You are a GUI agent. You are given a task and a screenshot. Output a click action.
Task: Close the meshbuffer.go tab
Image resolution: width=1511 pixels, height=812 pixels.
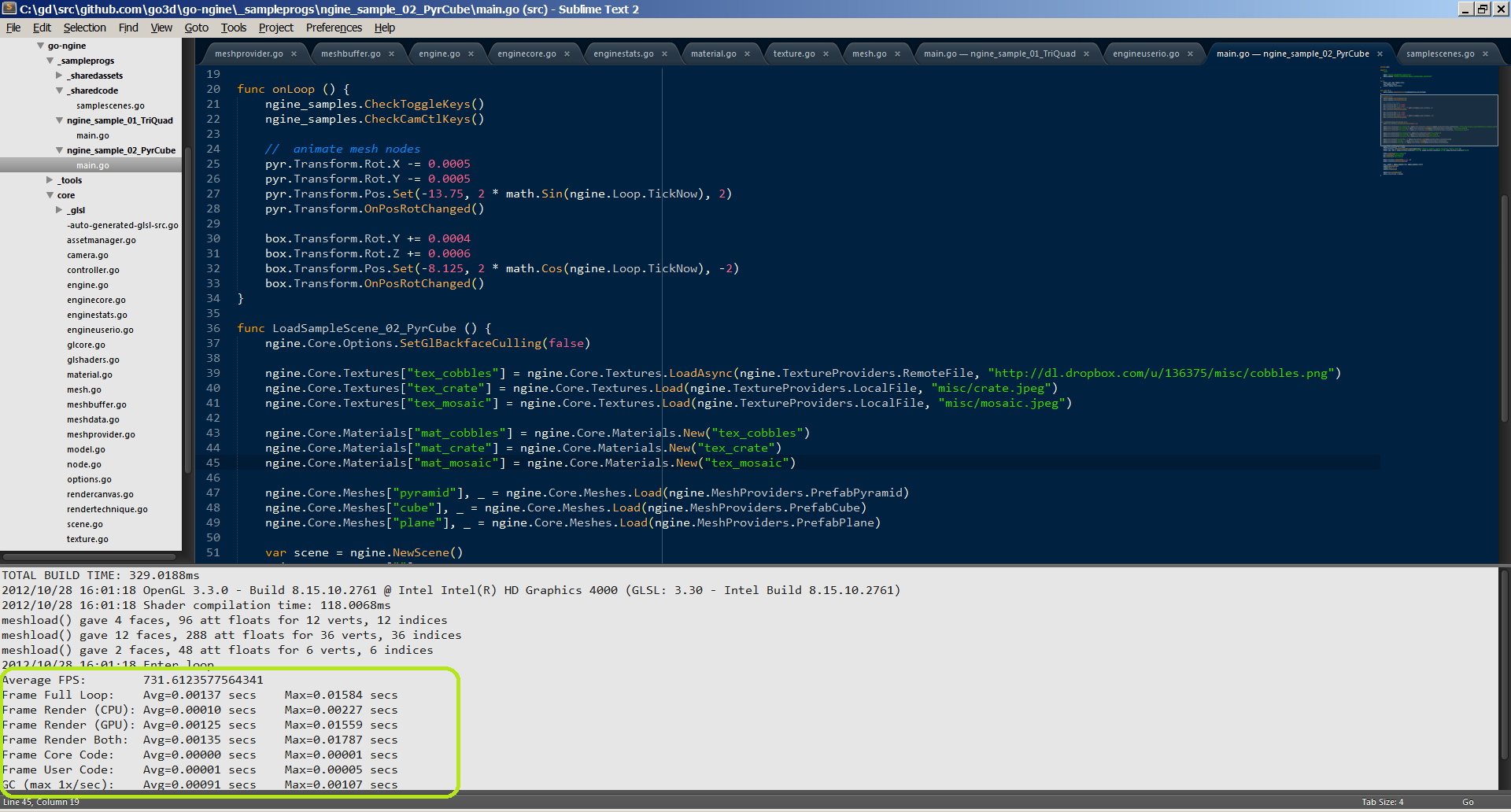[x=391, y=54]
